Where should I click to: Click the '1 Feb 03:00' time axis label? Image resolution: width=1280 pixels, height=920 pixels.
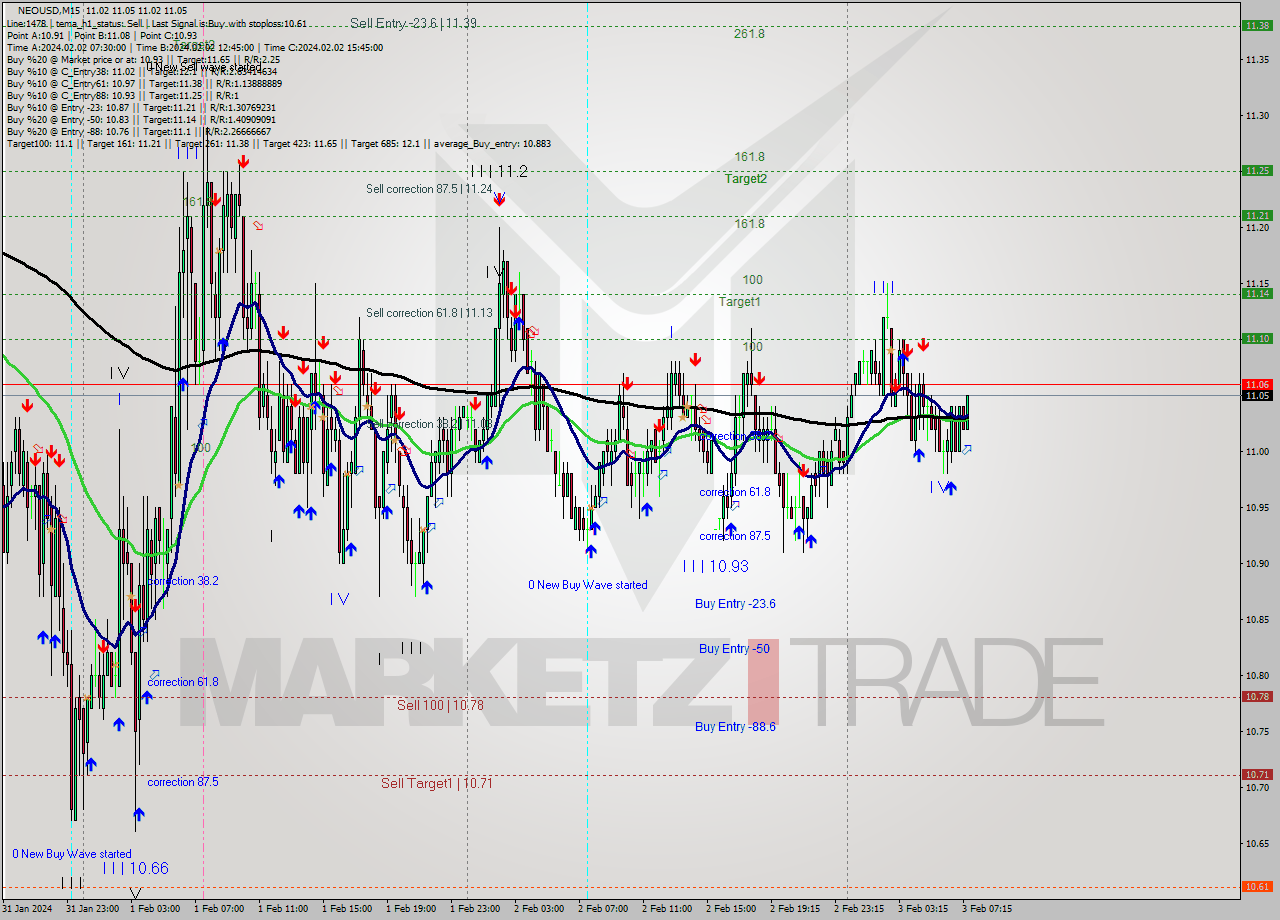coord(155,909)
